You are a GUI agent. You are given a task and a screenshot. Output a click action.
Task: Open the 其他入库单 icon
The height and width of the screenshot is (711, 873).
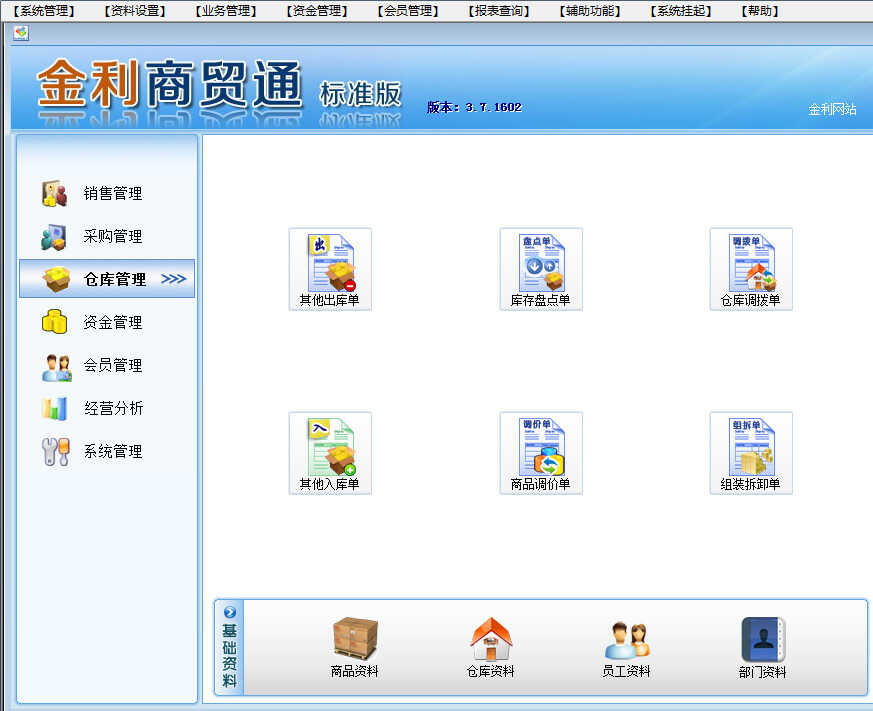330,453
